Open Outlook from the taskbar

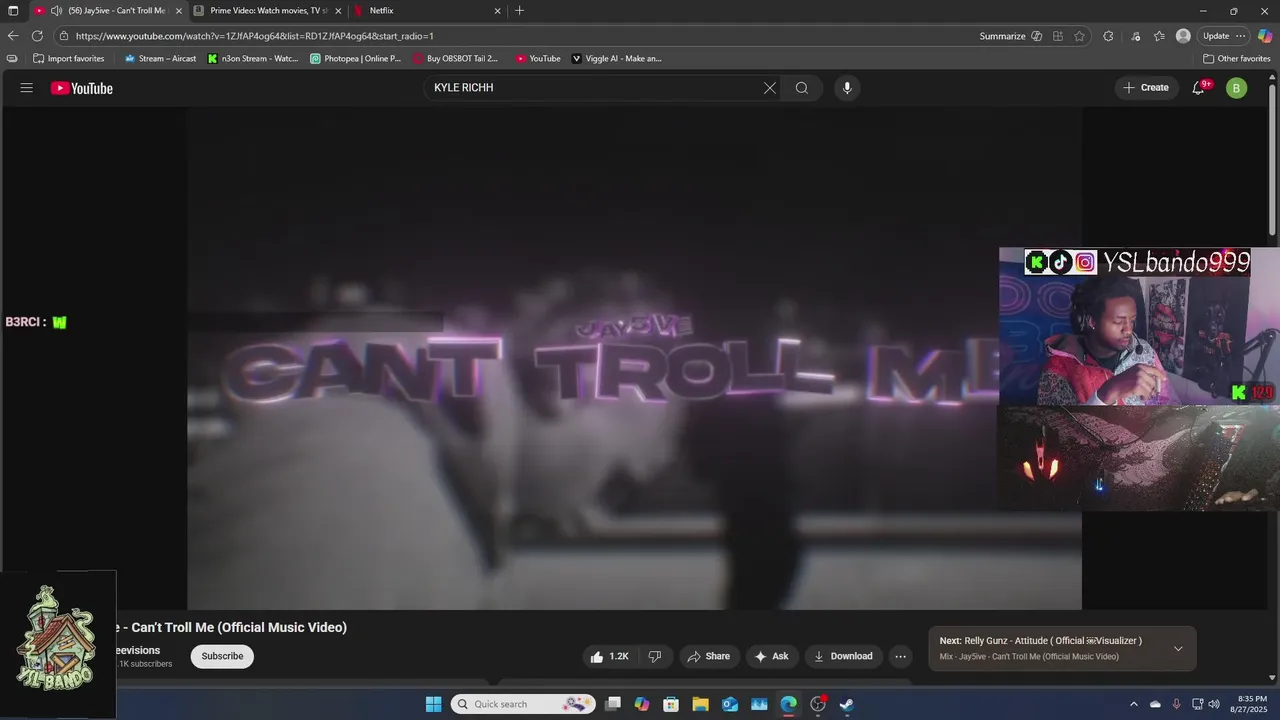(x=730, y=704)
